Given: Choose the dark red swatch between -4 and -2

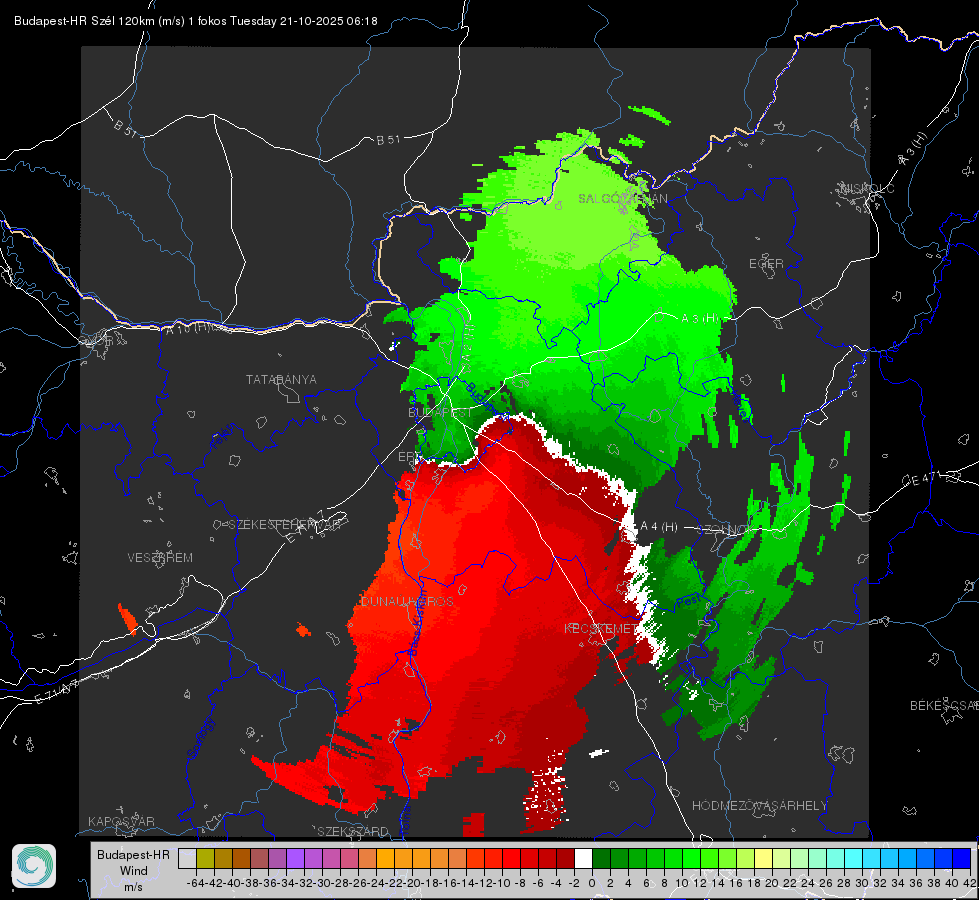Looking at the screenshot, I should (x=565, y=859).
